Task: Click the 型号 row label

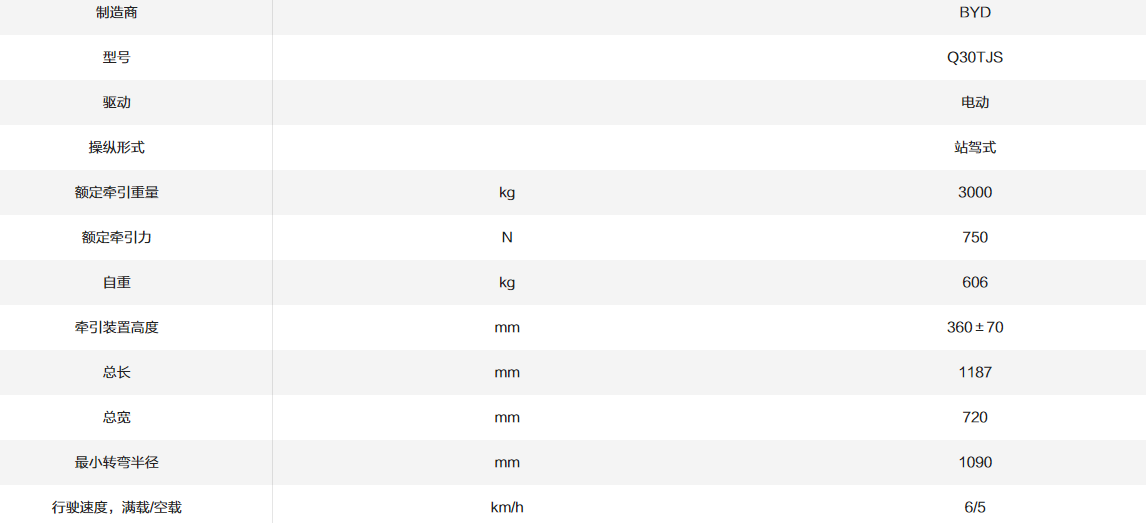Action: (117, 57)
